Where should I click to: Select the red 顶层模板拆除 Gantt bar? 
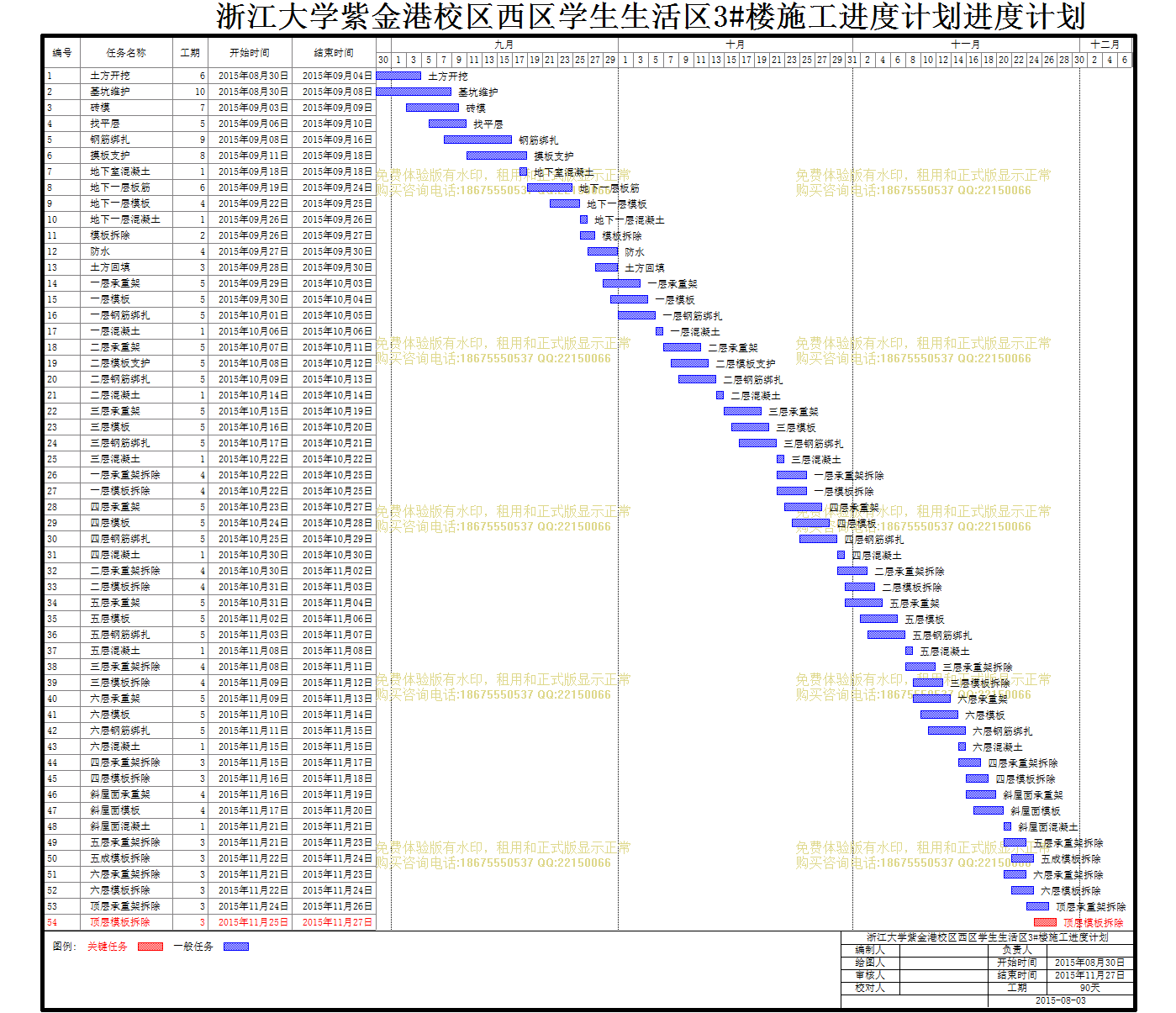[x=1045, y=922]
